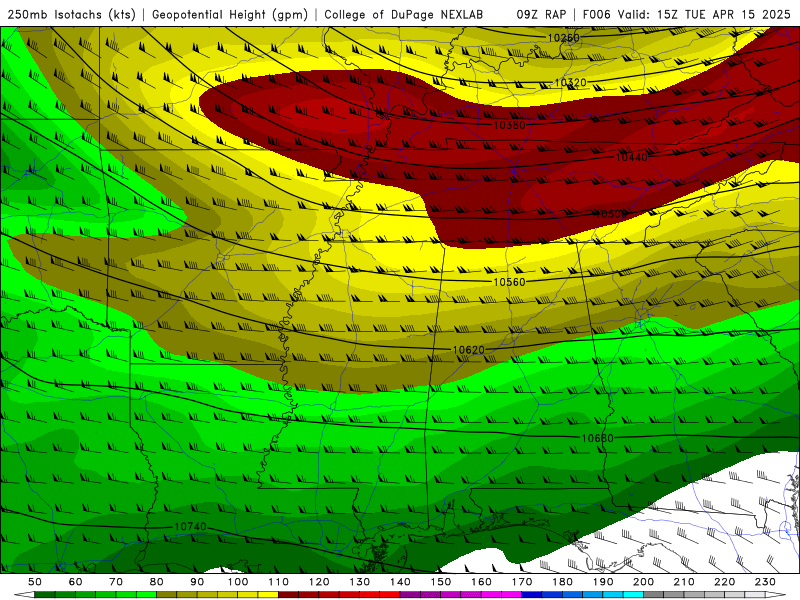Click the 90 value on the color scale
The image size is (800, 600).
[197, 582]
